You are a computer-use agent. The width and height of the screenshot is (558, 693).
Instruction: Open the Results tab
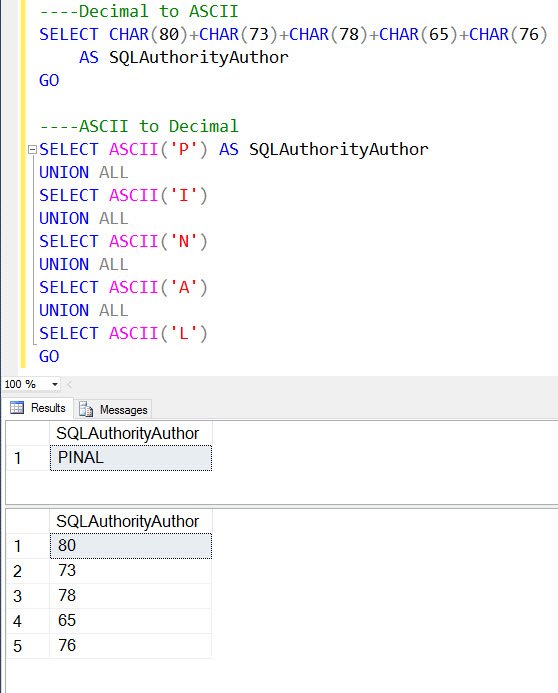[x=38, y=408]
